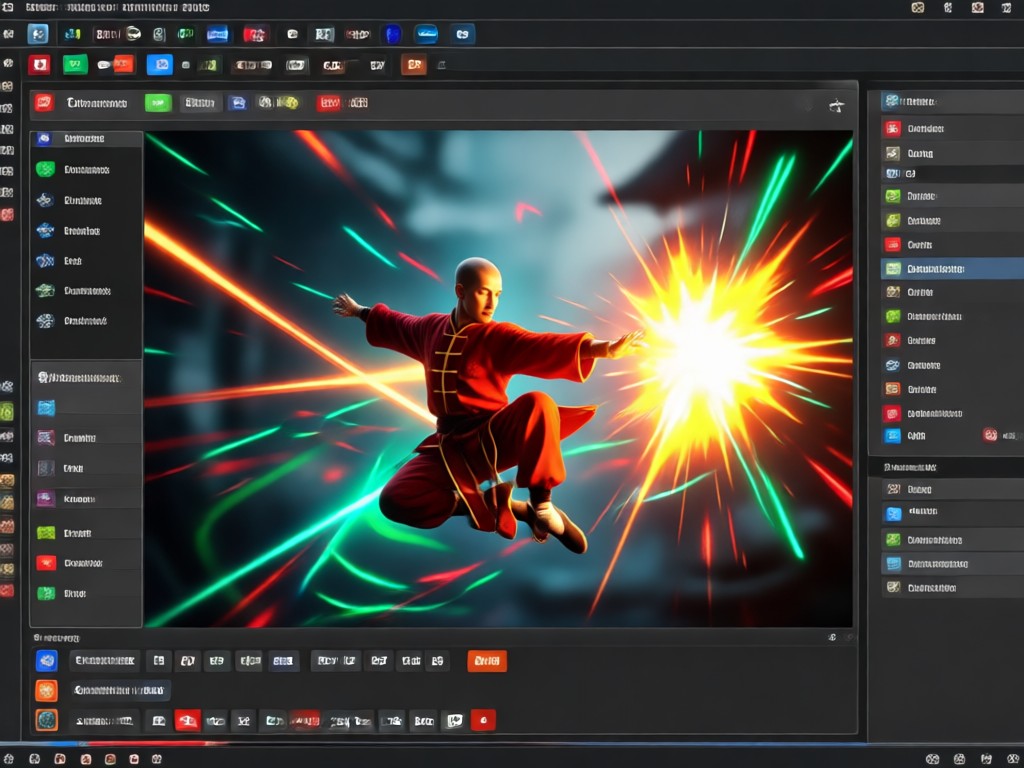Image resolution: width=1024 pixels, height=768 pixels.
Task: Click the blue oval icon in the top toolbar
Action: tap(426, 34)
